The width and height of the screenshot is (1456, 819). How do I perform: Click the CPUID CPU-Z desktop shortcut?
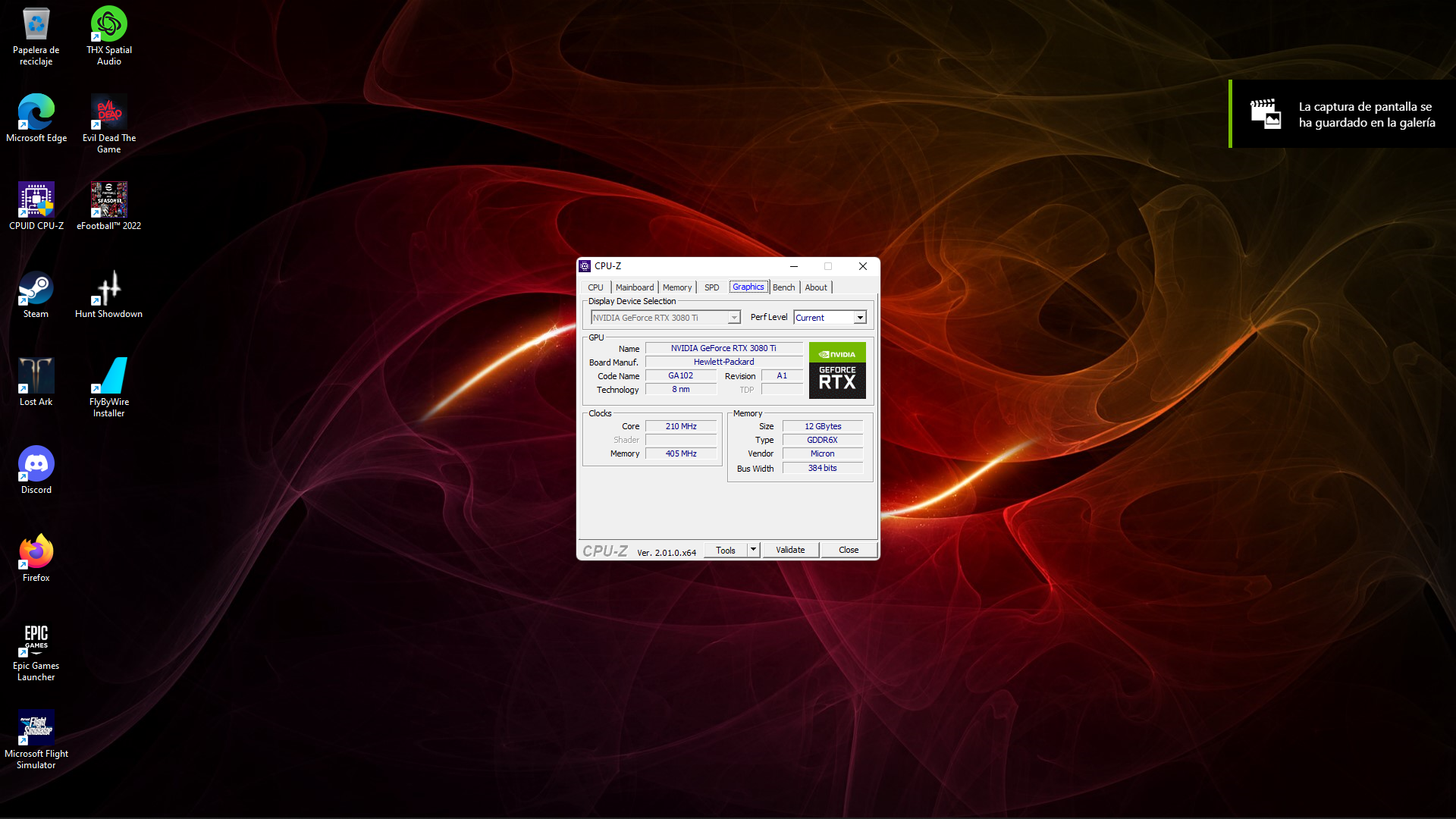point(36,201)
